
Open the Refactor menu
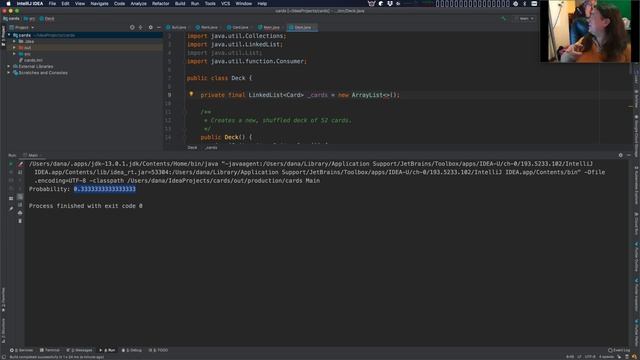coord(160,4)
